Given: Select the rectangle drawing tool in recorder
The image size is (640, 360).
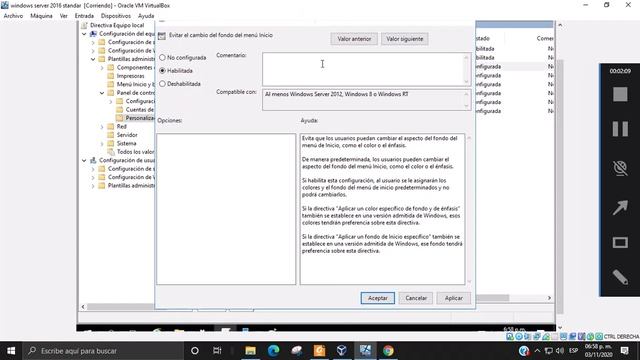Looking at the screenshot, I should (x=620, y=242).
